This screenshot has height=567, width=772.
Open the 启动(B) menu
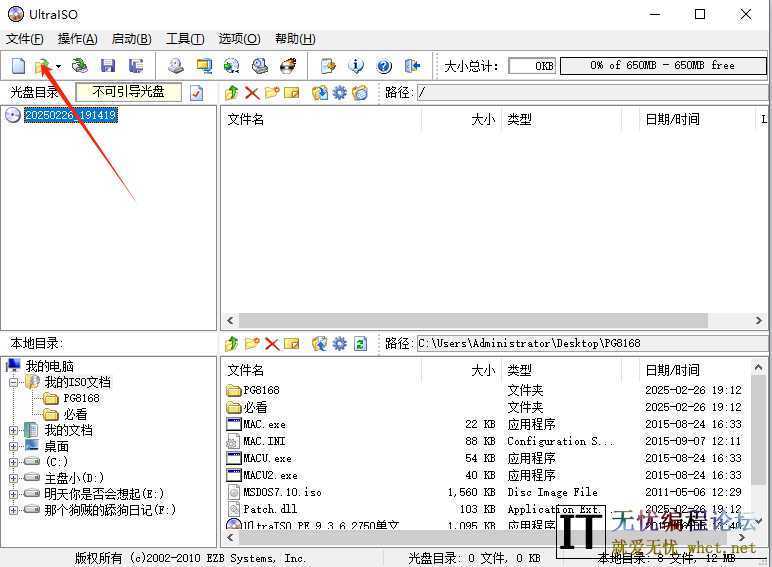[x=131, y=39]
